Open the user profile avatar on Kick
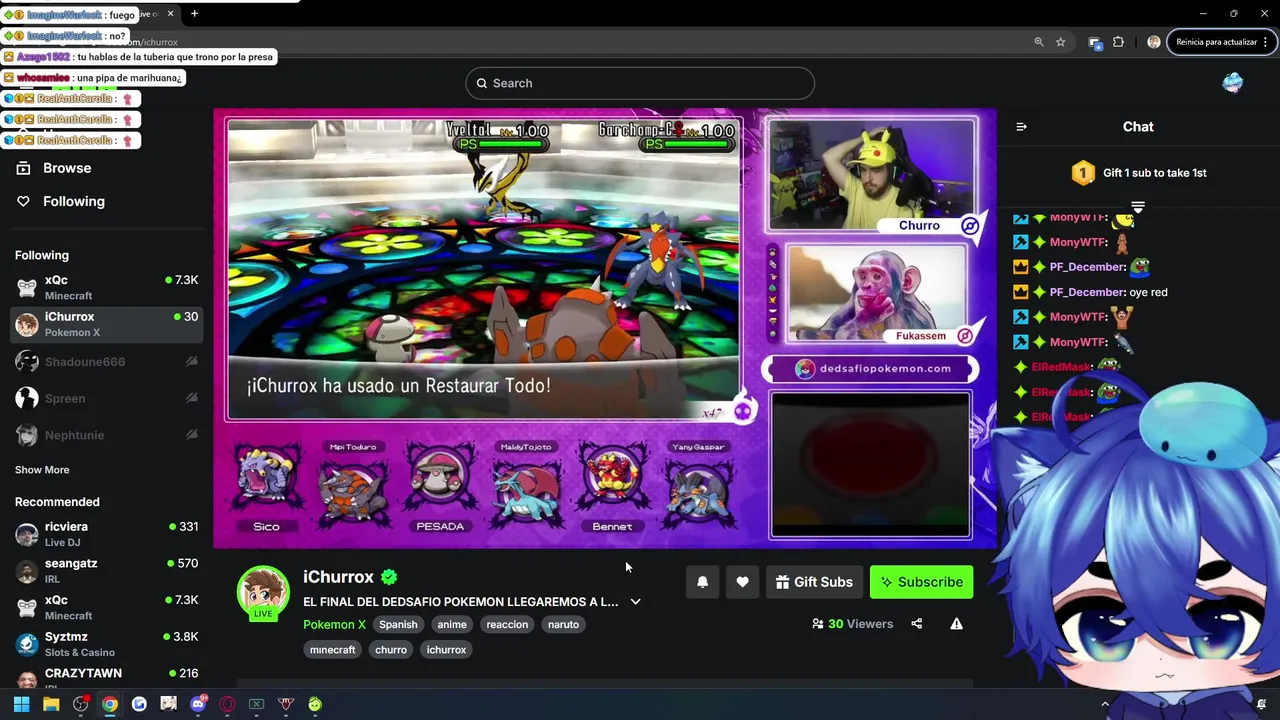Screen dimensions: 1280x720 (1232, 83)
